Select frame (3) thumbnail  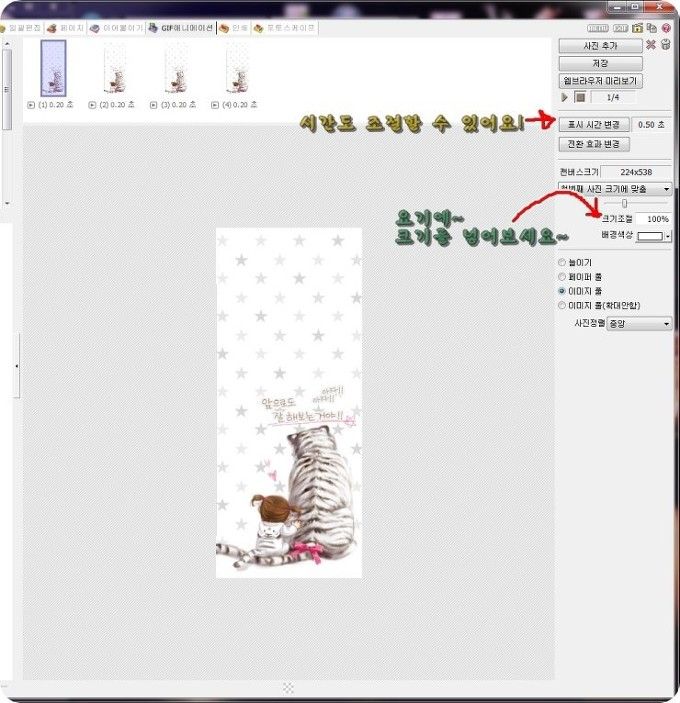click(177, 68)
